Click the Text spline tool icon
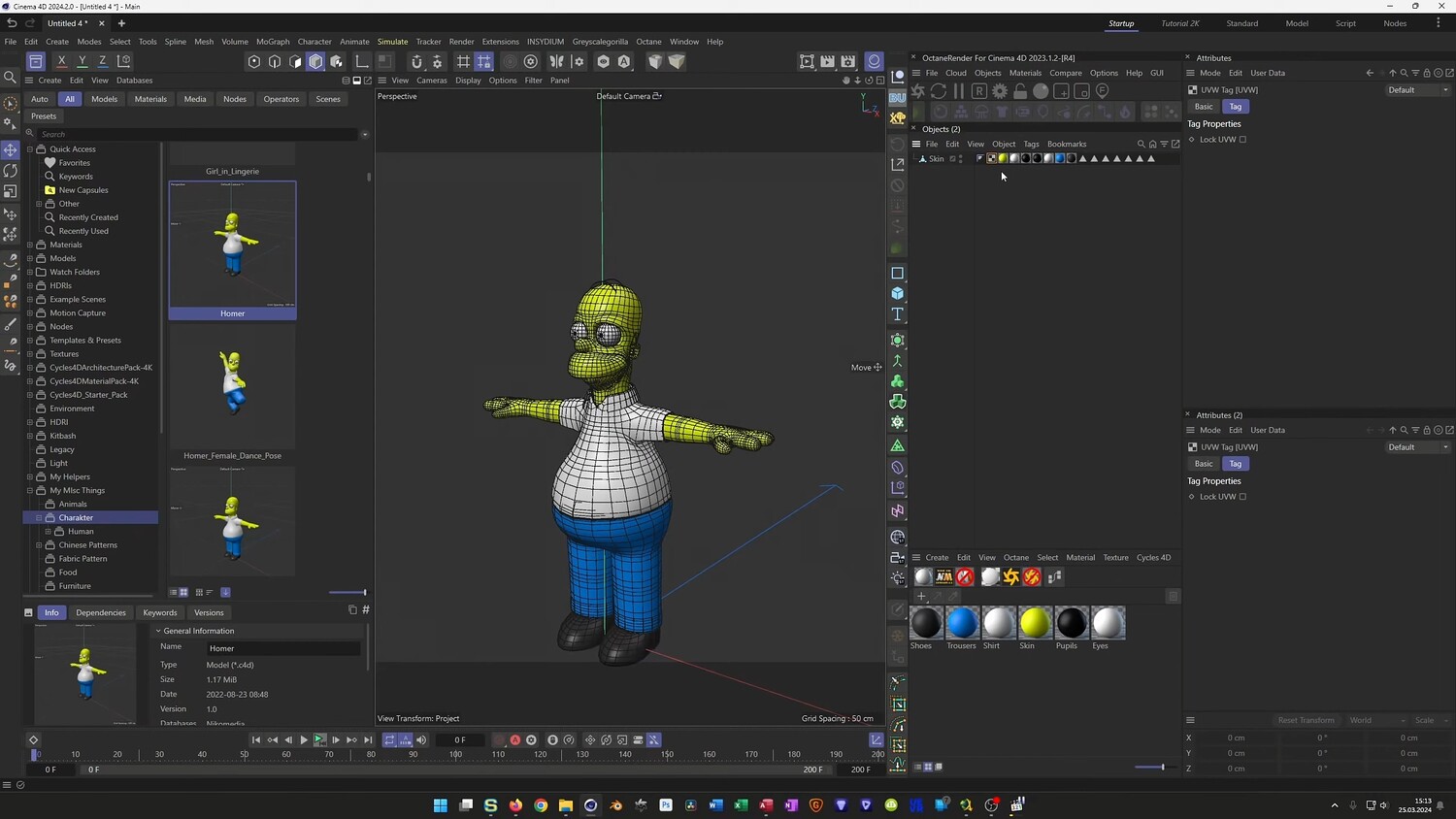The width and height of the screenshot is (1456, 819). [x=898, y=314]
